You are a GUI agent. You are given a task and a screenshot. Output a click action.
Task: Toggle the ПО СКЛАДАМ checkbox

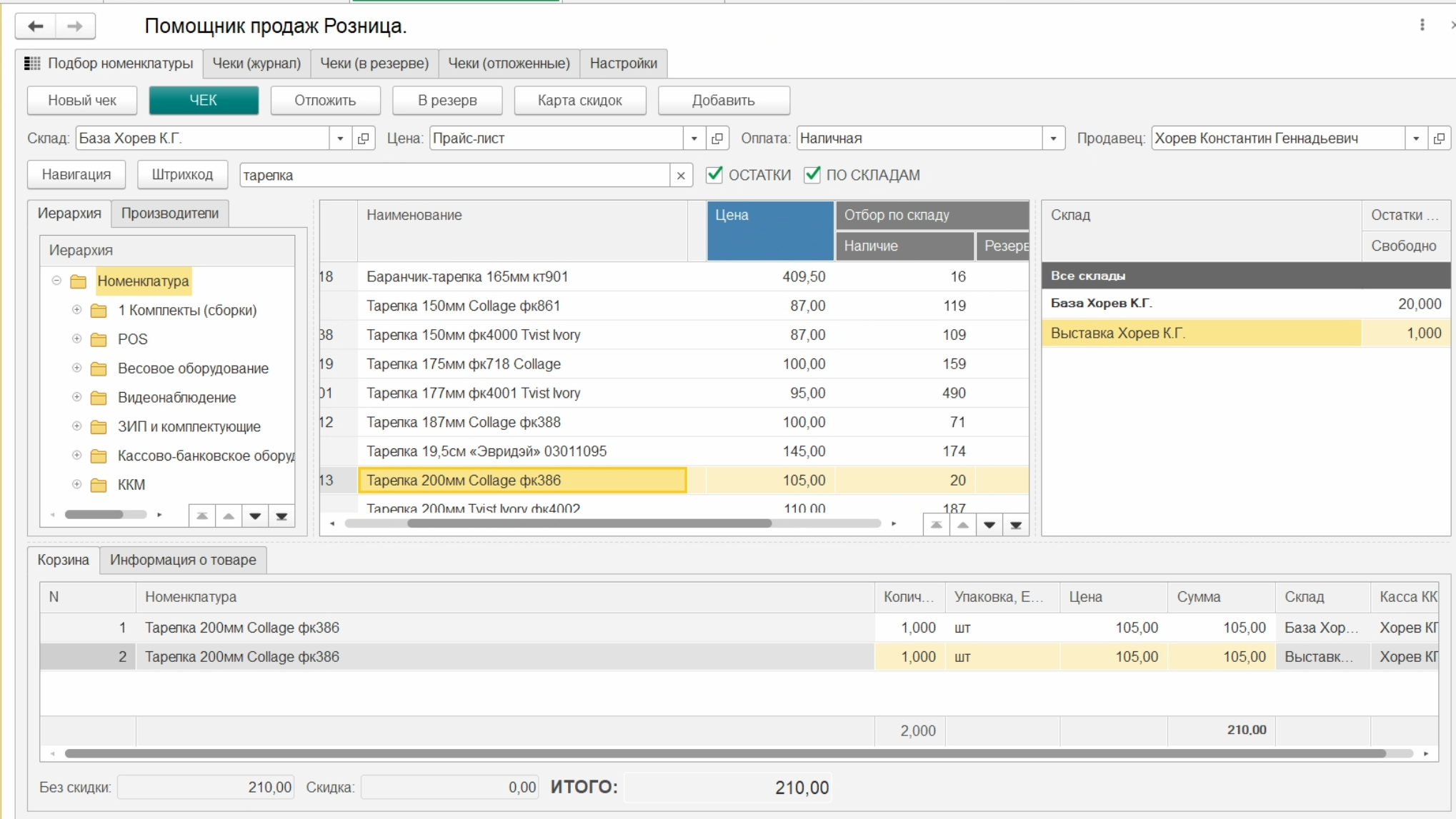click(812, 175)
